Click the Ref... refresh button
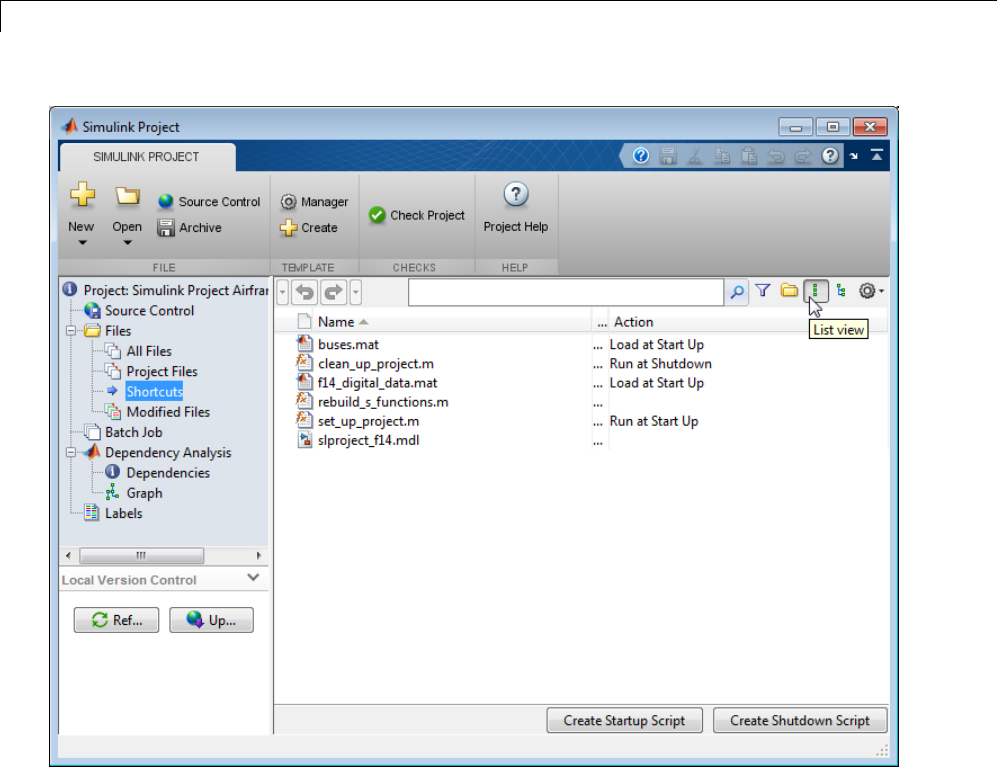 (116, 620)
